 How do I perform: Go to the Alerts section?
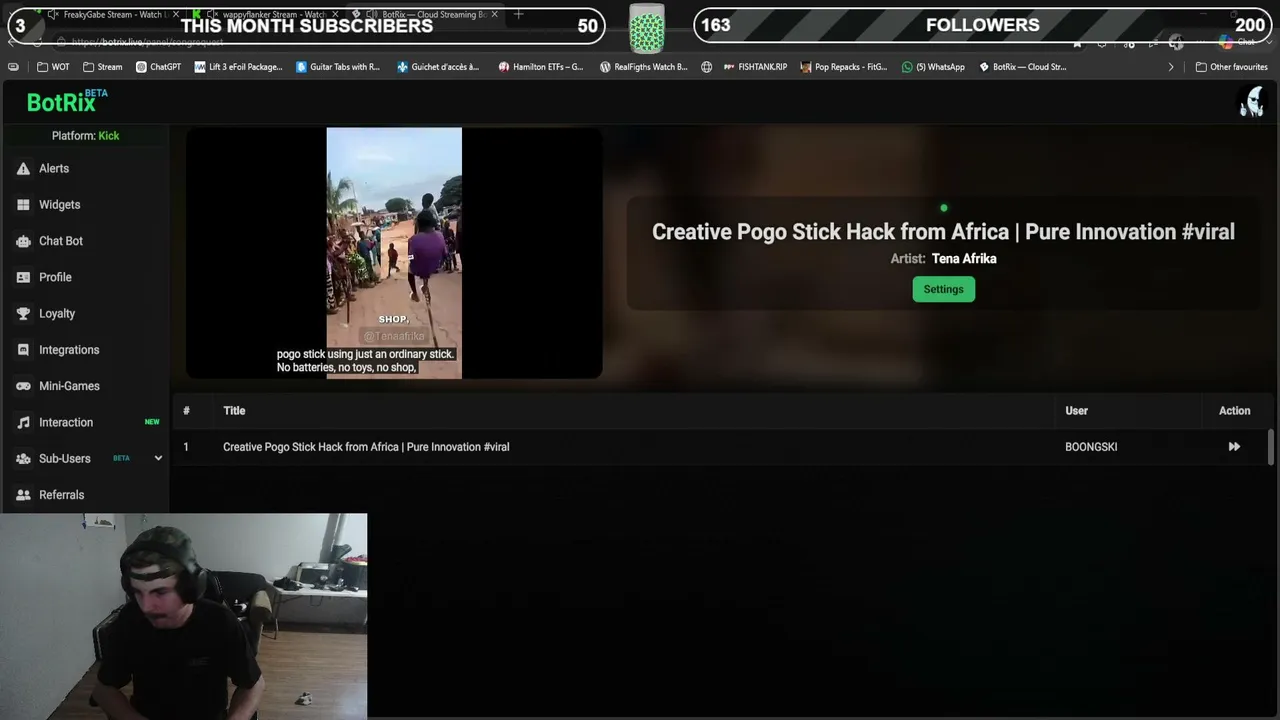(x=54, y=169)
